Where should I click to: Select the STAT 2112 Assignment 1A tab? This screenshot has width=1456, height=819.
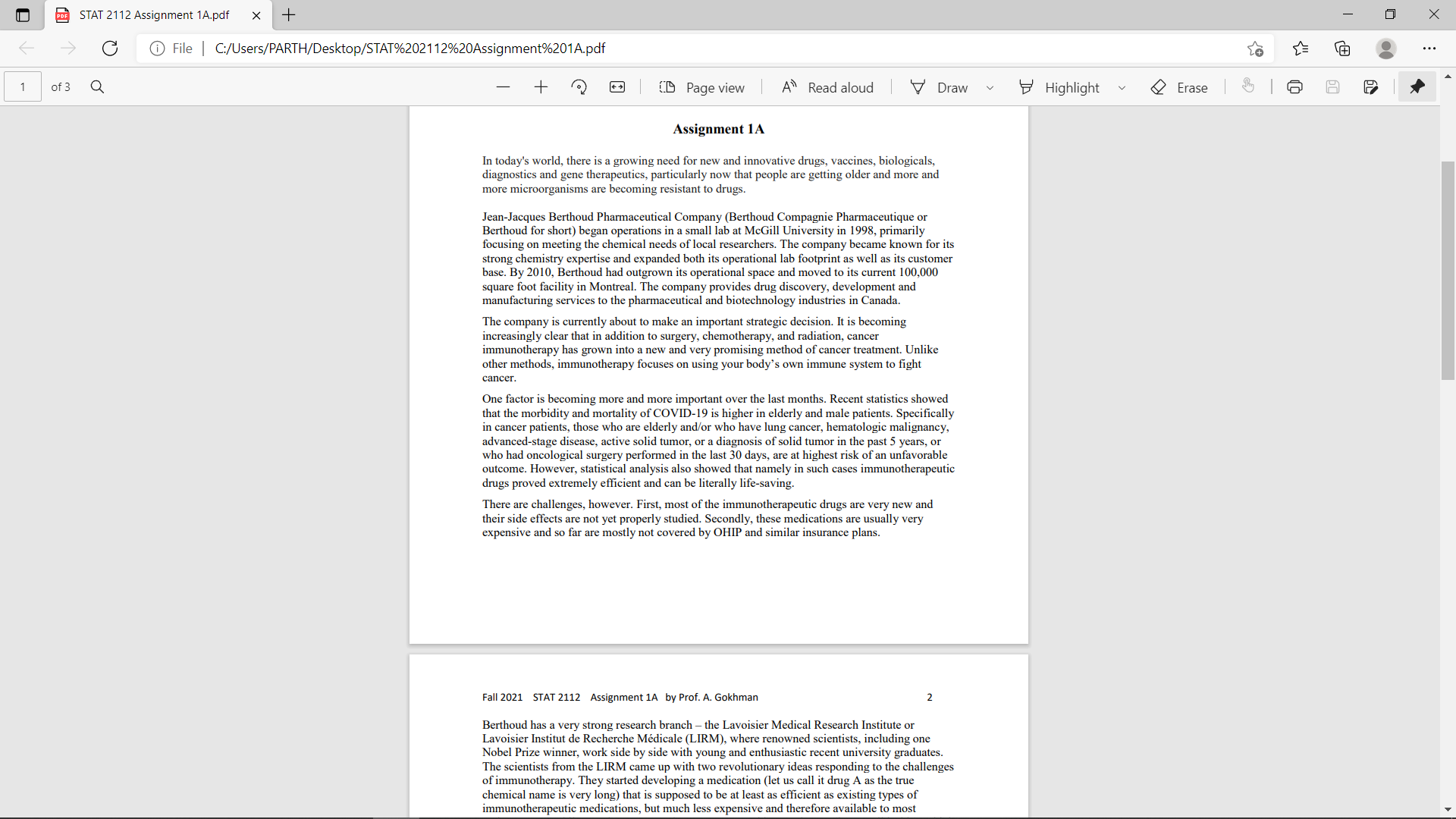tap(152, 14)
